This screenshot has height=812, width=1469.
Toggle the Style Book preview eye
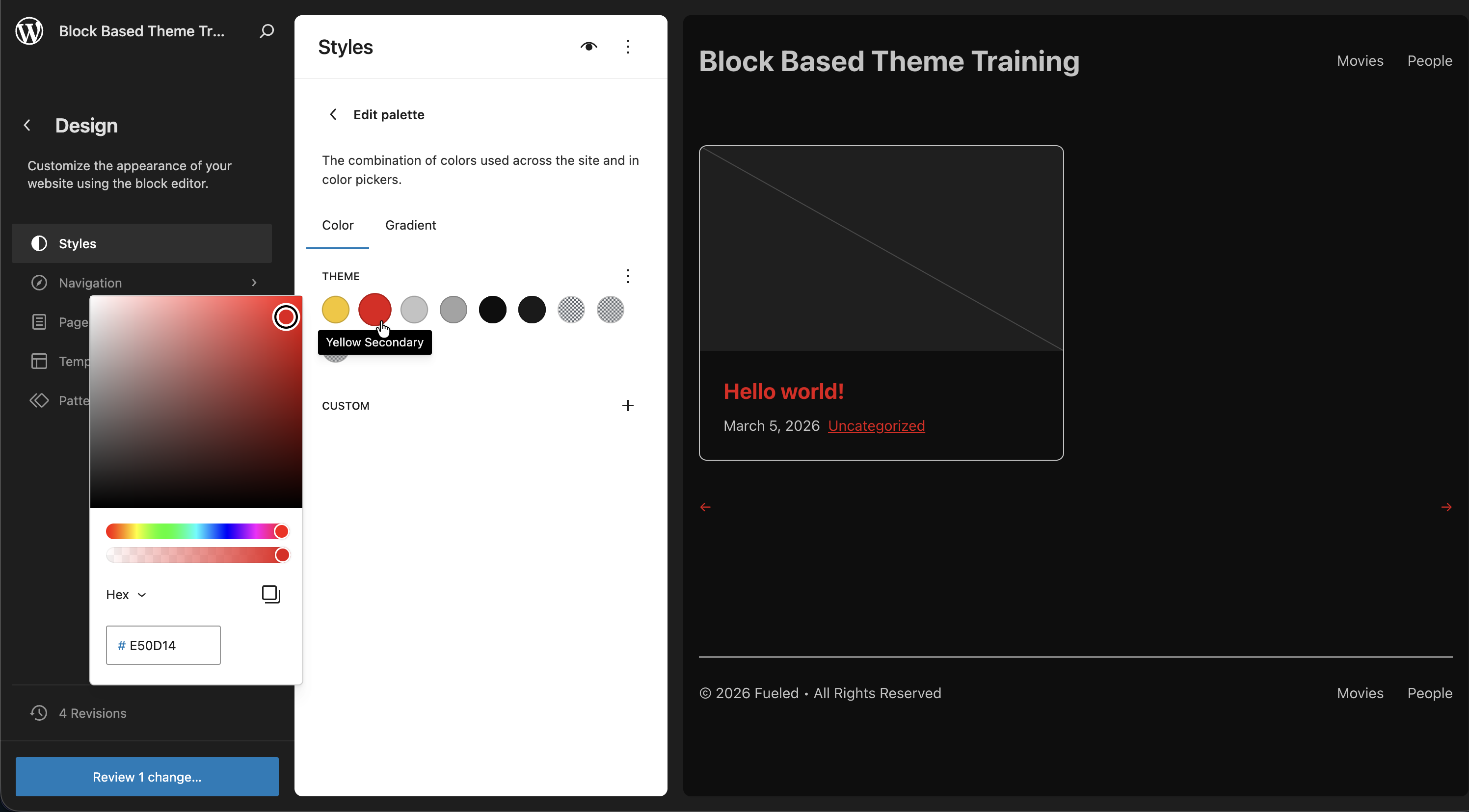588,46
